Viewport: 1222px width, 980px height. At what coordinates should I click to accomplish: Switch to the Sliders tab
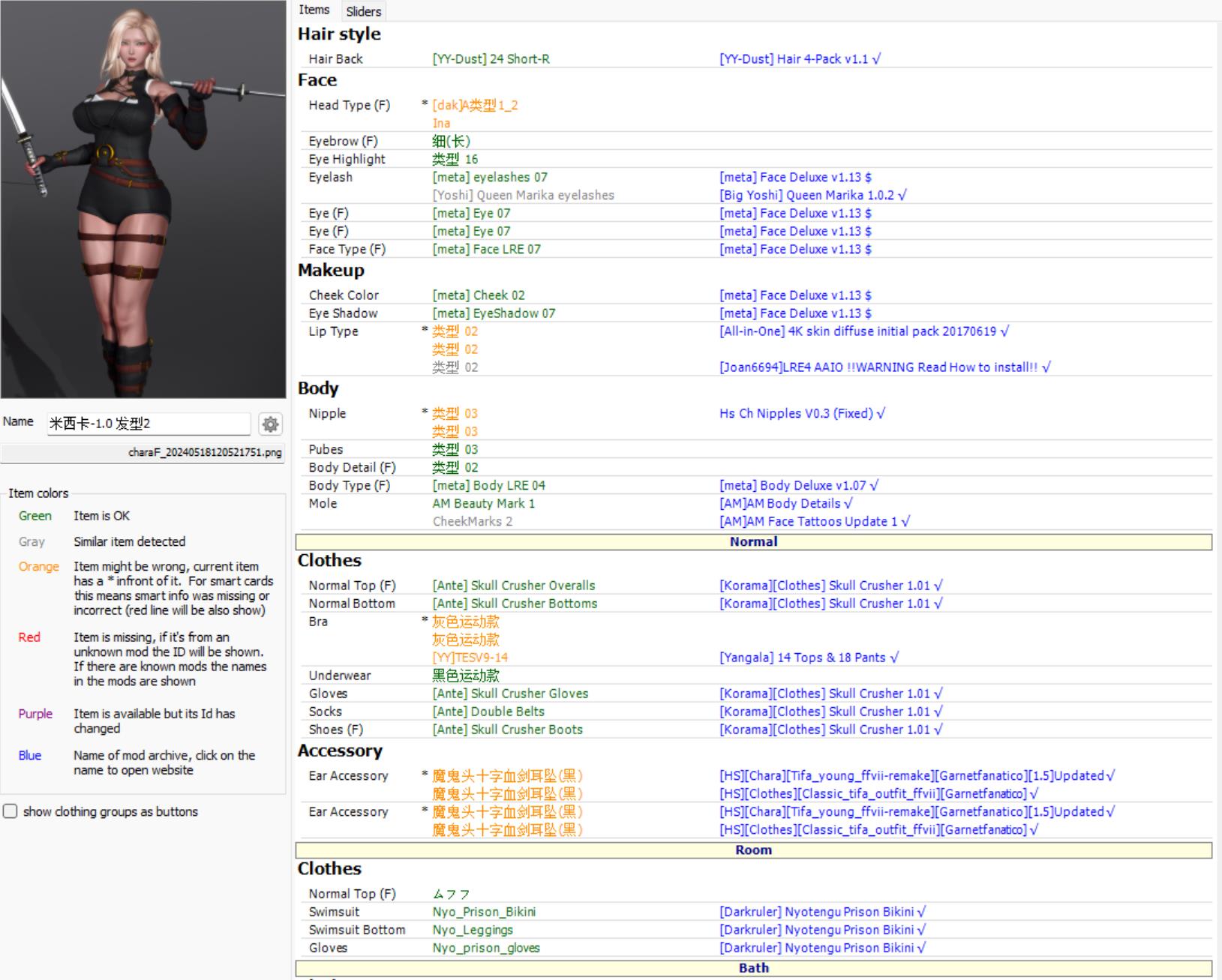(364, 11)
